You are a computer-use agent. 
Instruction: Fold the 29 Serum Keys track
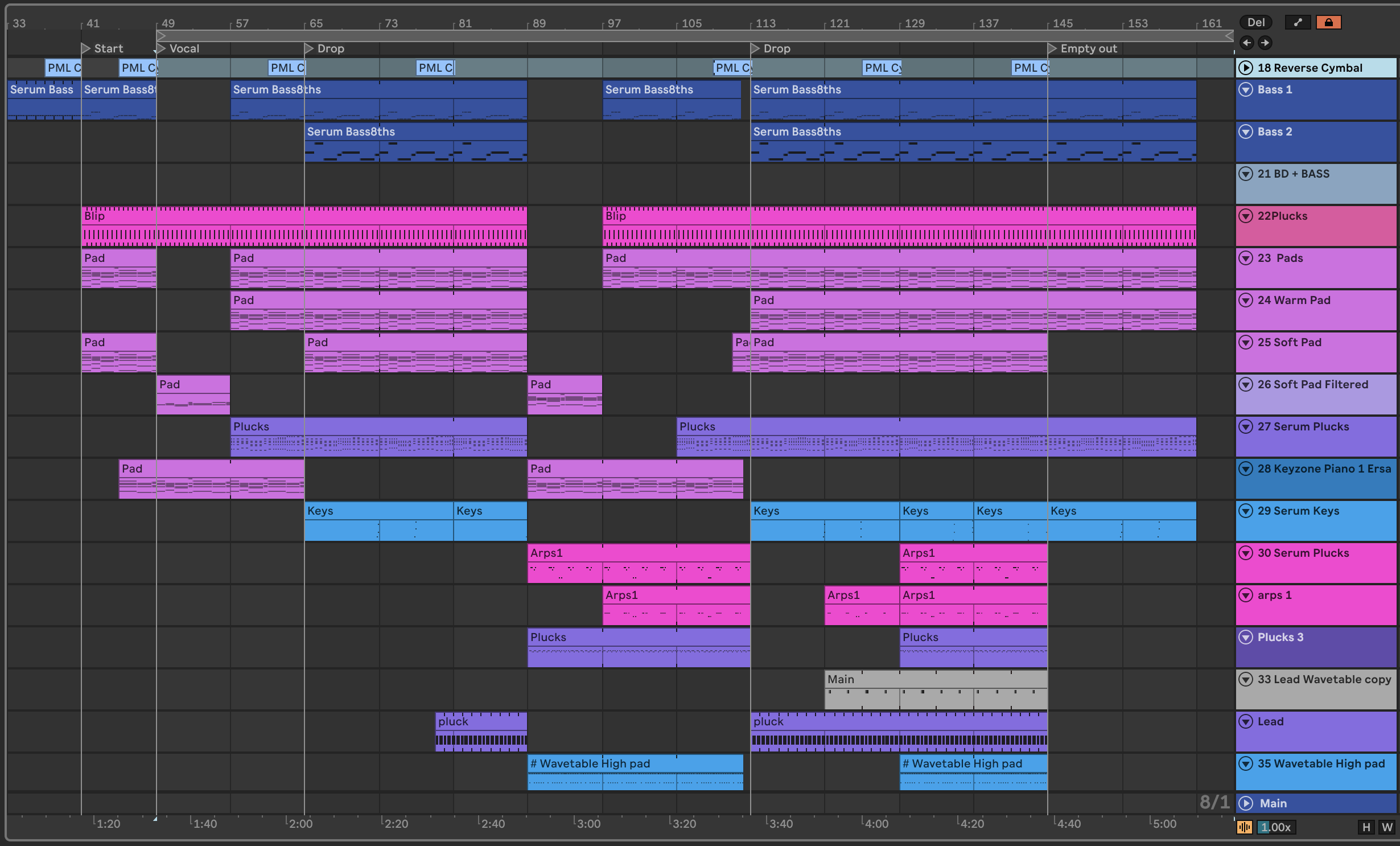[1246, 511]
